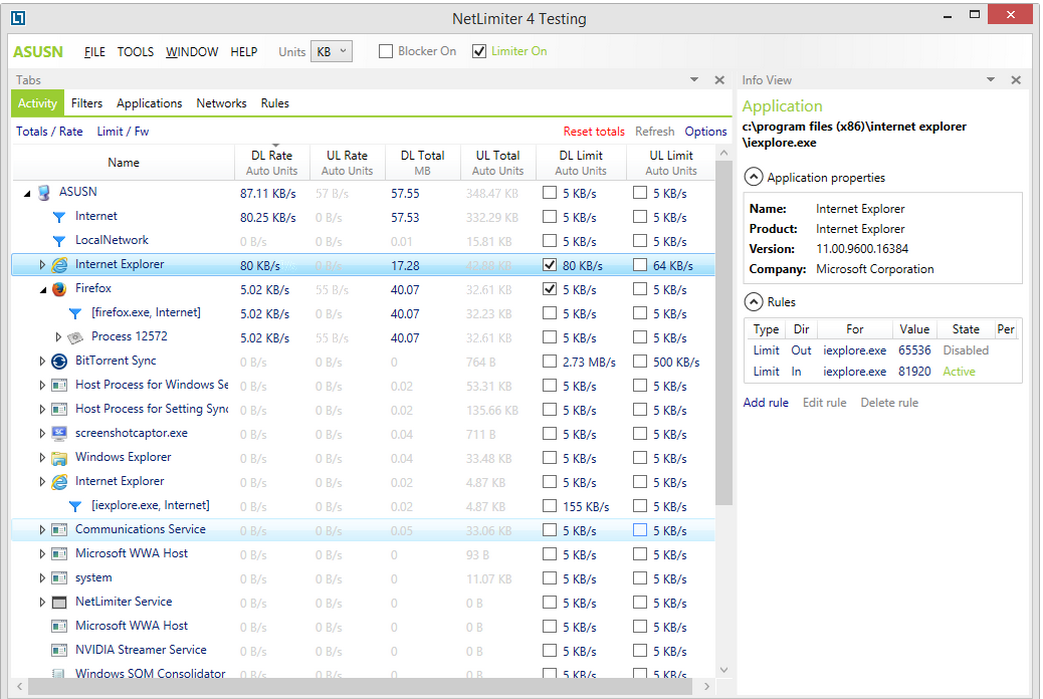Click the screenshotcaptor.exe icon
This screenshot has height=699, width=1043.
point(59,433)
